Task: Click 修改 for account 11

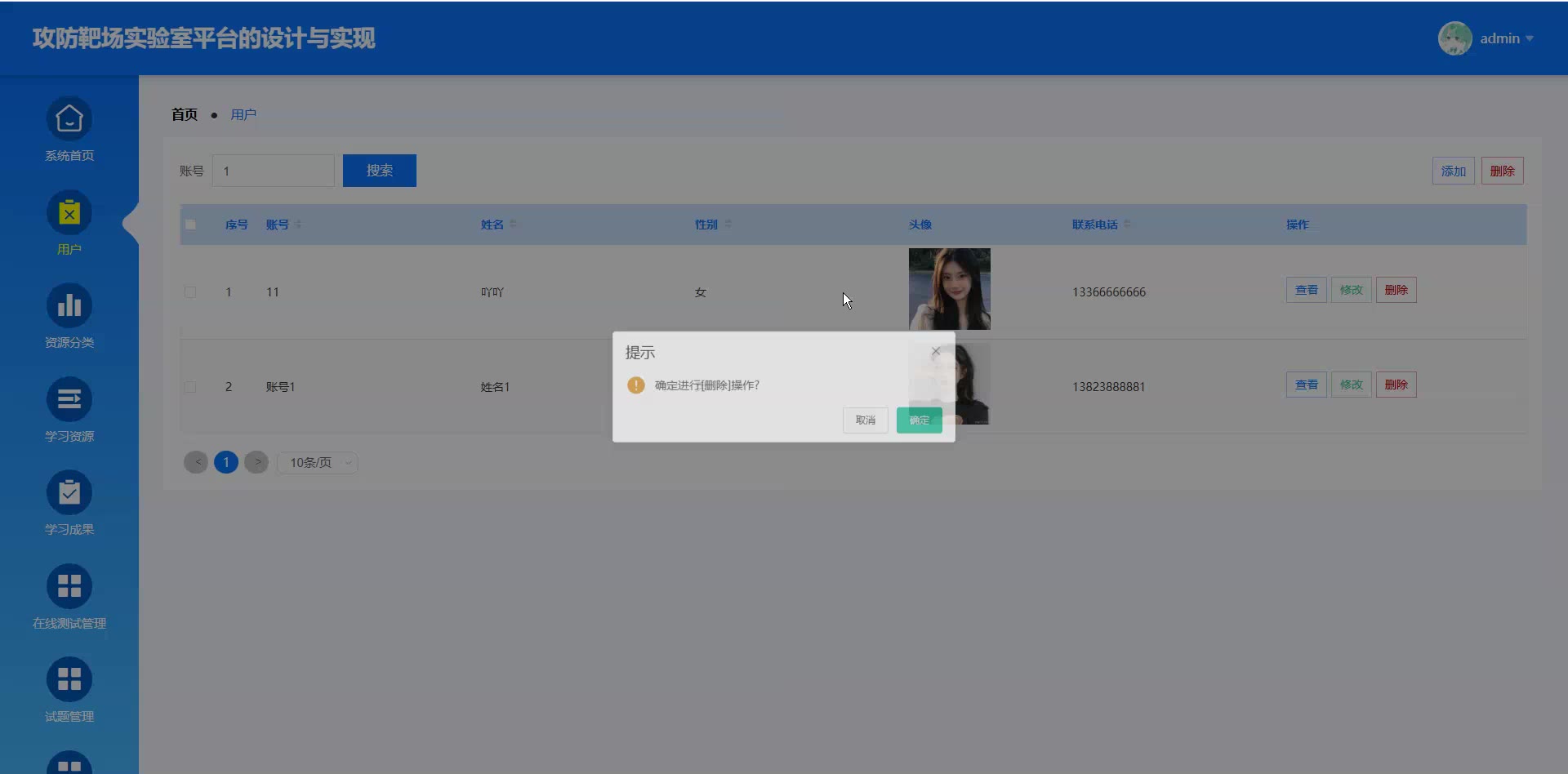Action: point(1352,290)
